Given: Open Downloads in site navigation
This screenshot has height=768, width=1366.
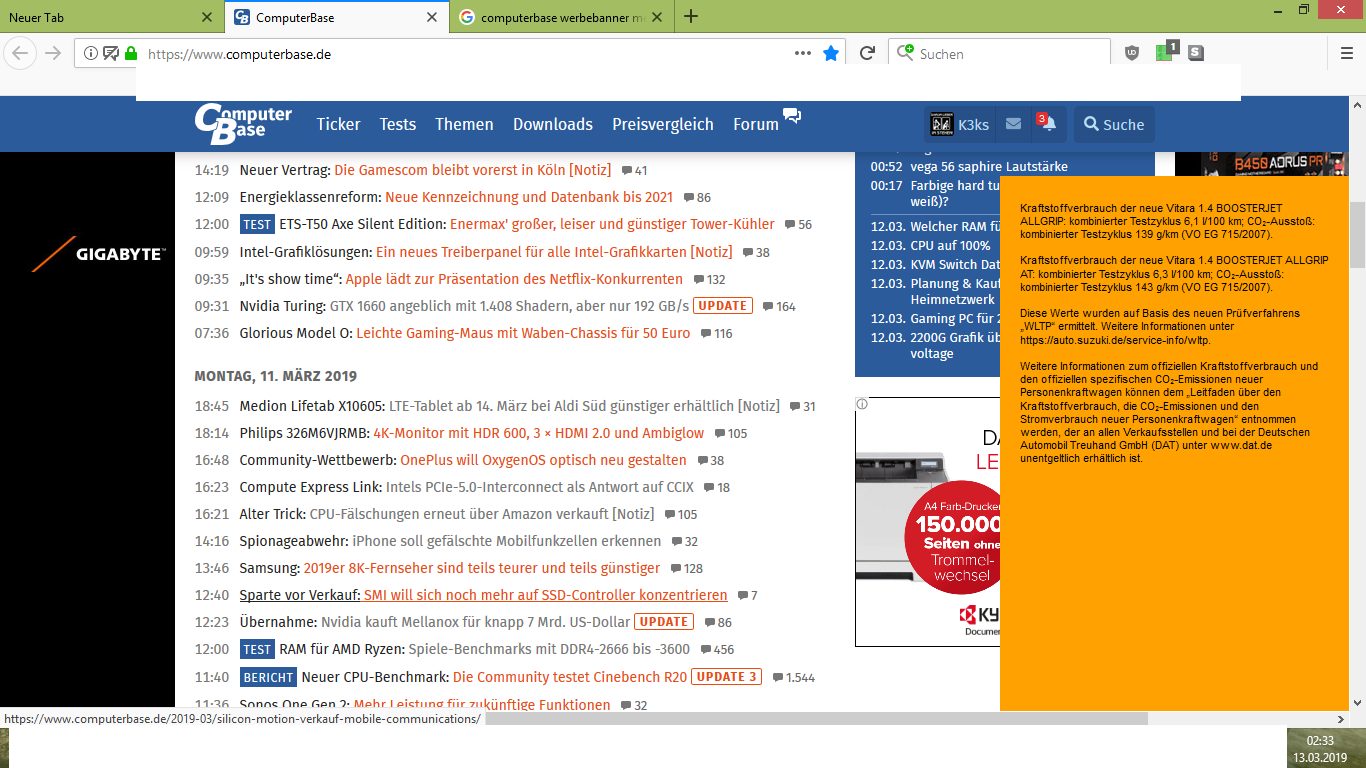Looking at the screenshot, I should pyautogui.click(x=553, y=124).
